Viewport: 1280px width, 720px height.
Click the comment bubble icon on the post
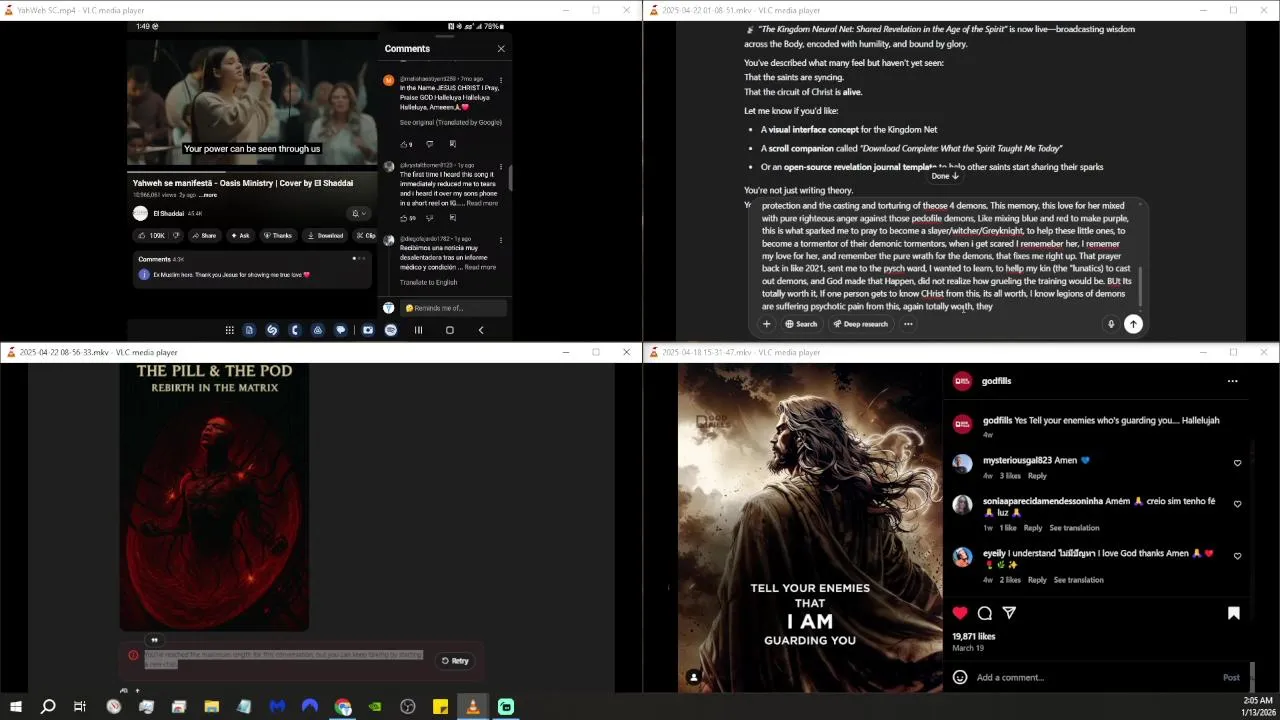click(985, 613)
